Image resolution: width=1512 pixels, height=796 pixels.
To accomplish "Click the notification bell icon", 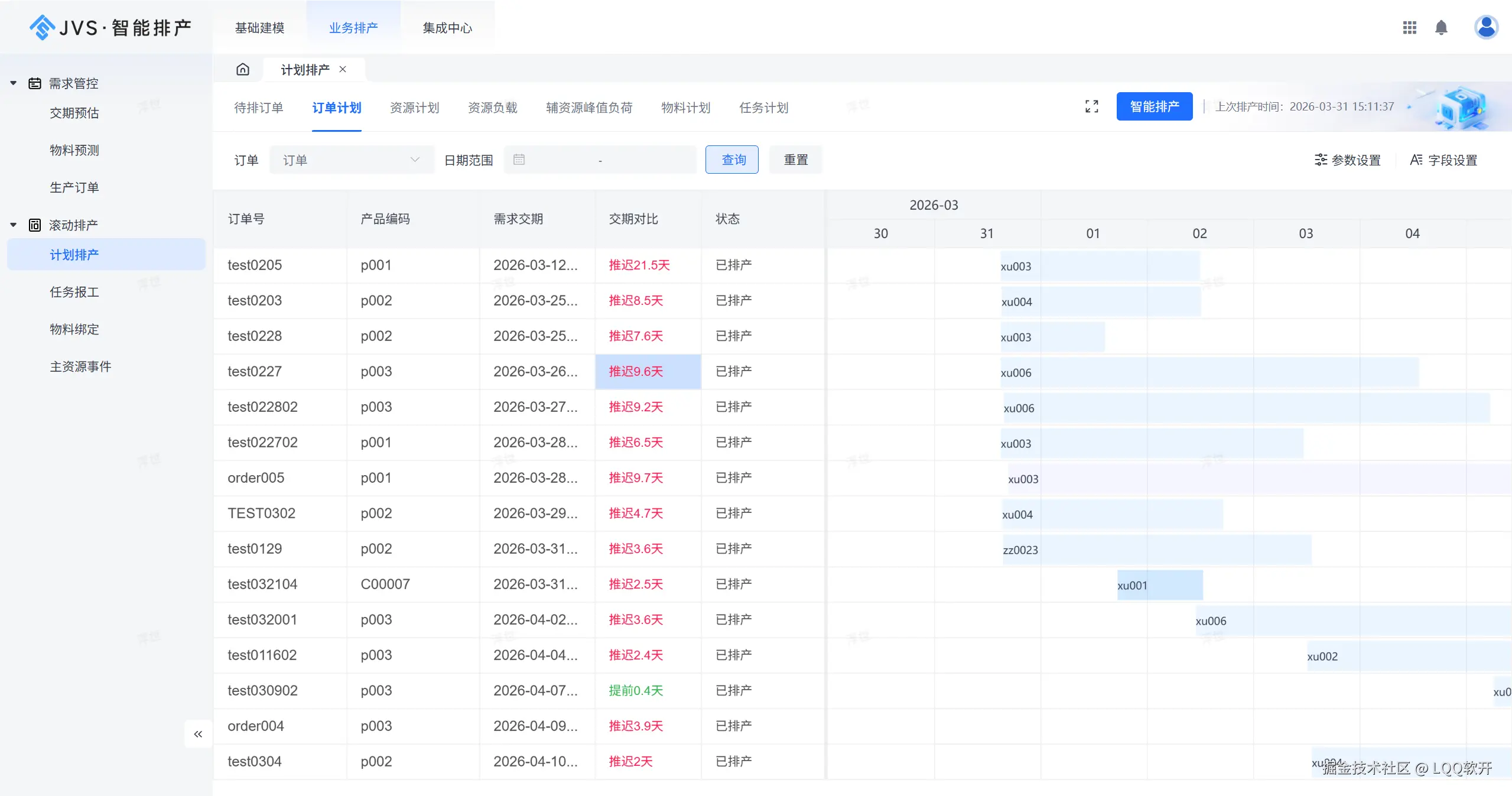I will [1441, 28].
